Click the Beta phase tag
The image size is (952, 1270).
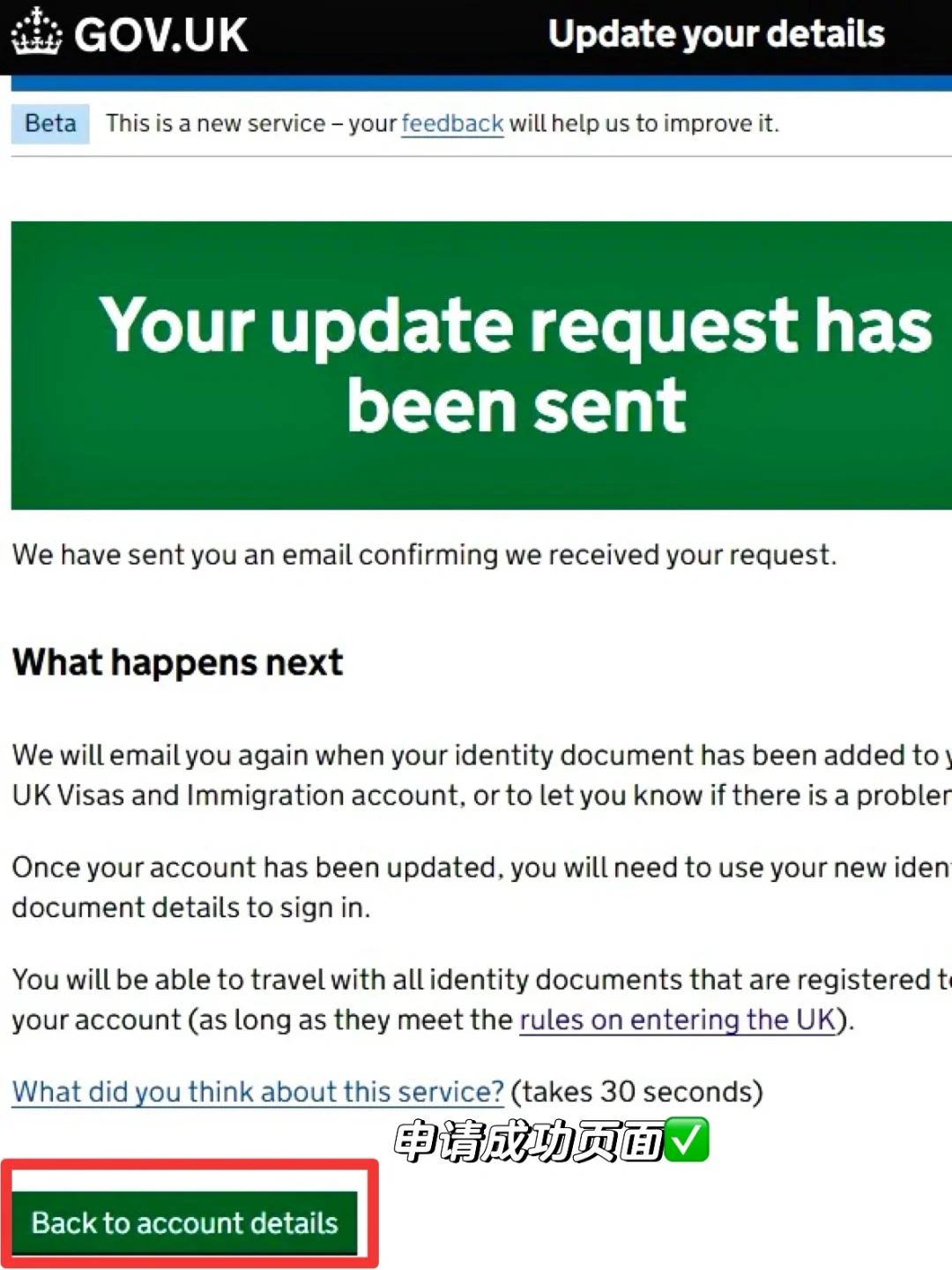[50, 123]
